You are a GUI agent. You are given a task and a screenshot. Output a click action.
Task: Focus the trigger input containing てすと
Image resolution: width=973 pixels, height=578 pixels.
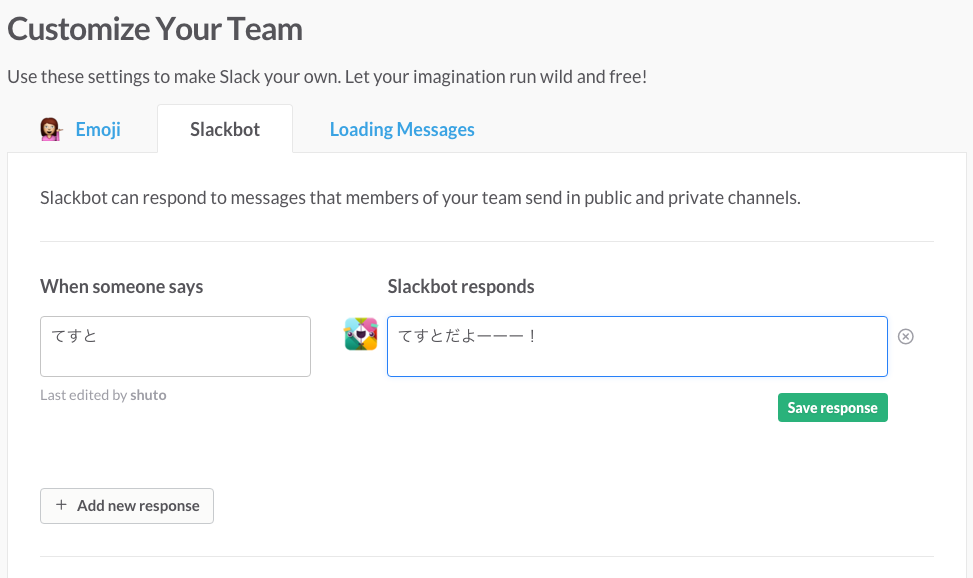(x=175, y=346)
